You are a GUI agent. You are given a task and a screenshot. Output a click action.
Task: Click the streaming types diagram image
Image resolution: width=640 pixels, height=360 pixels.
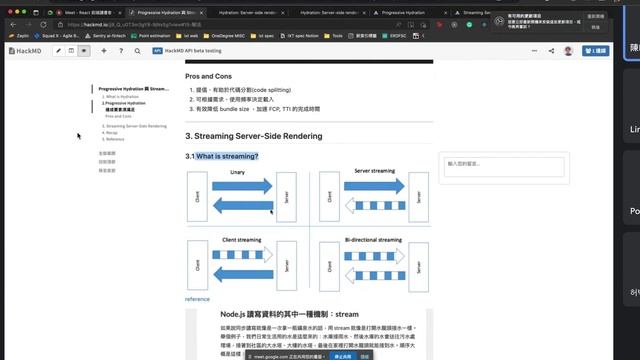309,231
